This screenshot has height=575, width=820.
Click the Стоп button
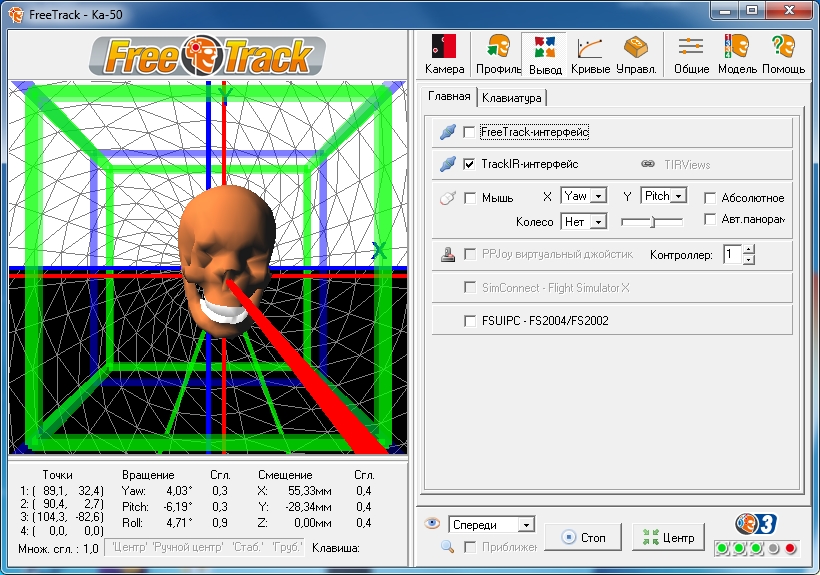click(x=583, y=537)
